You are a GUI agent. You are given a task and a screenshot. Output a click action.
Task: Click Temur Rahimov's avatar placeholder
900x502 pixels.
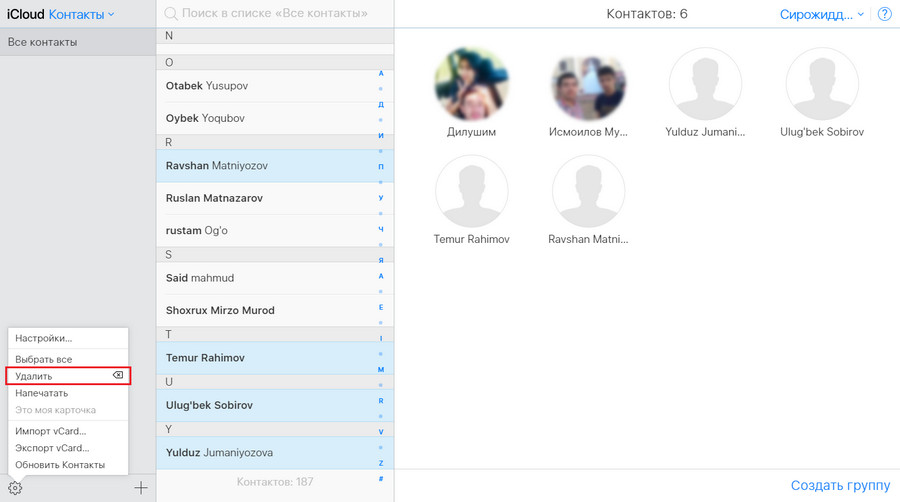[472, 191]
